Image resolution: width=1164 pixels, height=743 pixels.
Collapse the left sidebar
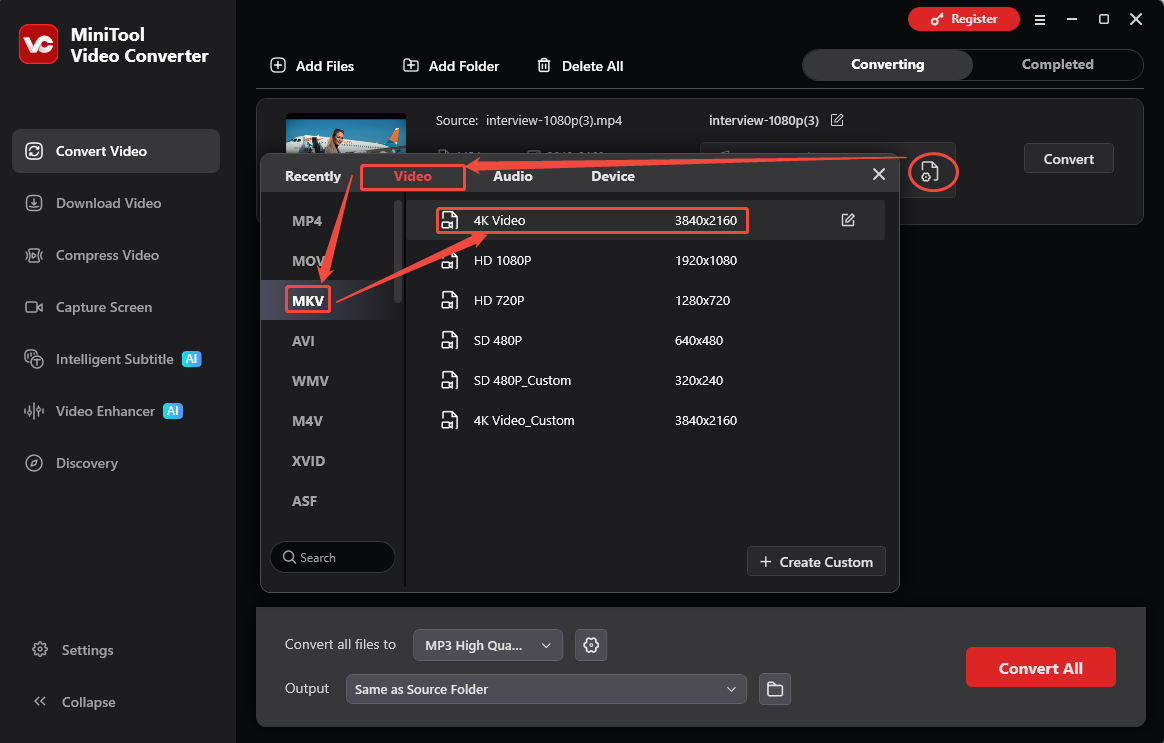pyautogui.click(x=74, y=702)
